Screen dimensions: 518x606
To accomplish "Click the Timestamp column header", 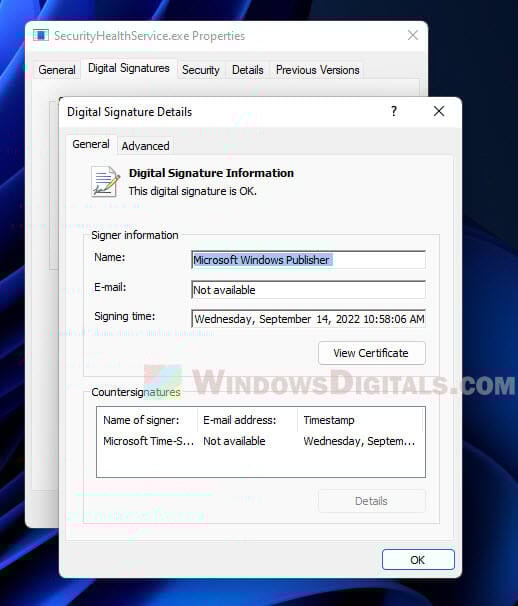I will (360, 420).
